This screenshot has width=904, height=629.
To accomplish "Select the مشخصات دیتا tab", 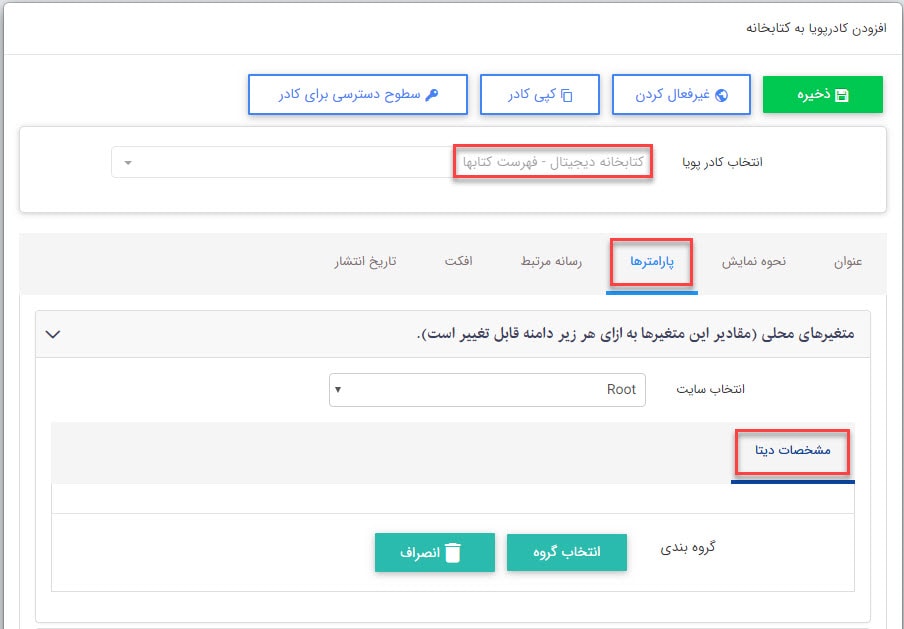I will point(793,452).
